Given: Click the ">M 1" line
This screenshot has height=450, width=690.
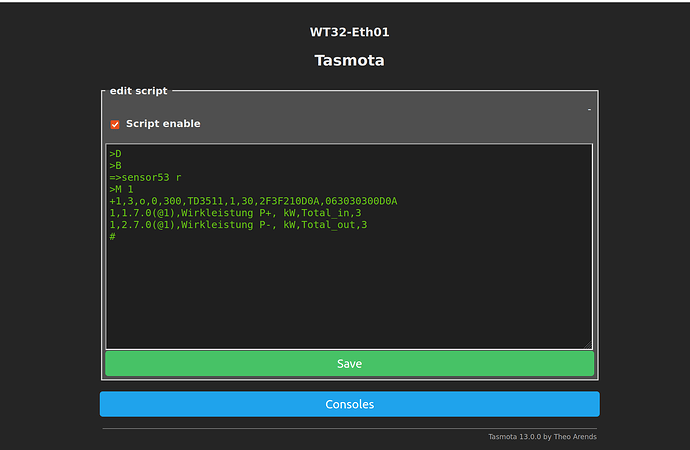Looking at the screenshot, I should click(121, 190).
